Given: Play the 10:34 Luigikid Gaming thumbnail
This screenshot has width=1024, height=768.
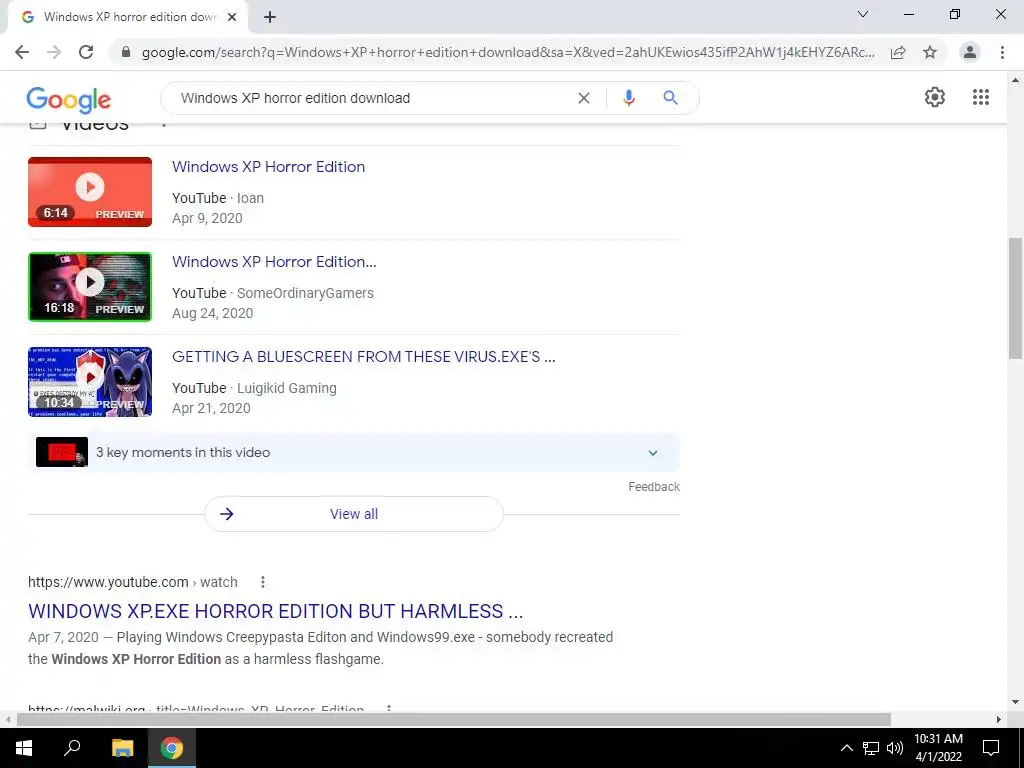Looking at the screenshot, I should [90, 382].
